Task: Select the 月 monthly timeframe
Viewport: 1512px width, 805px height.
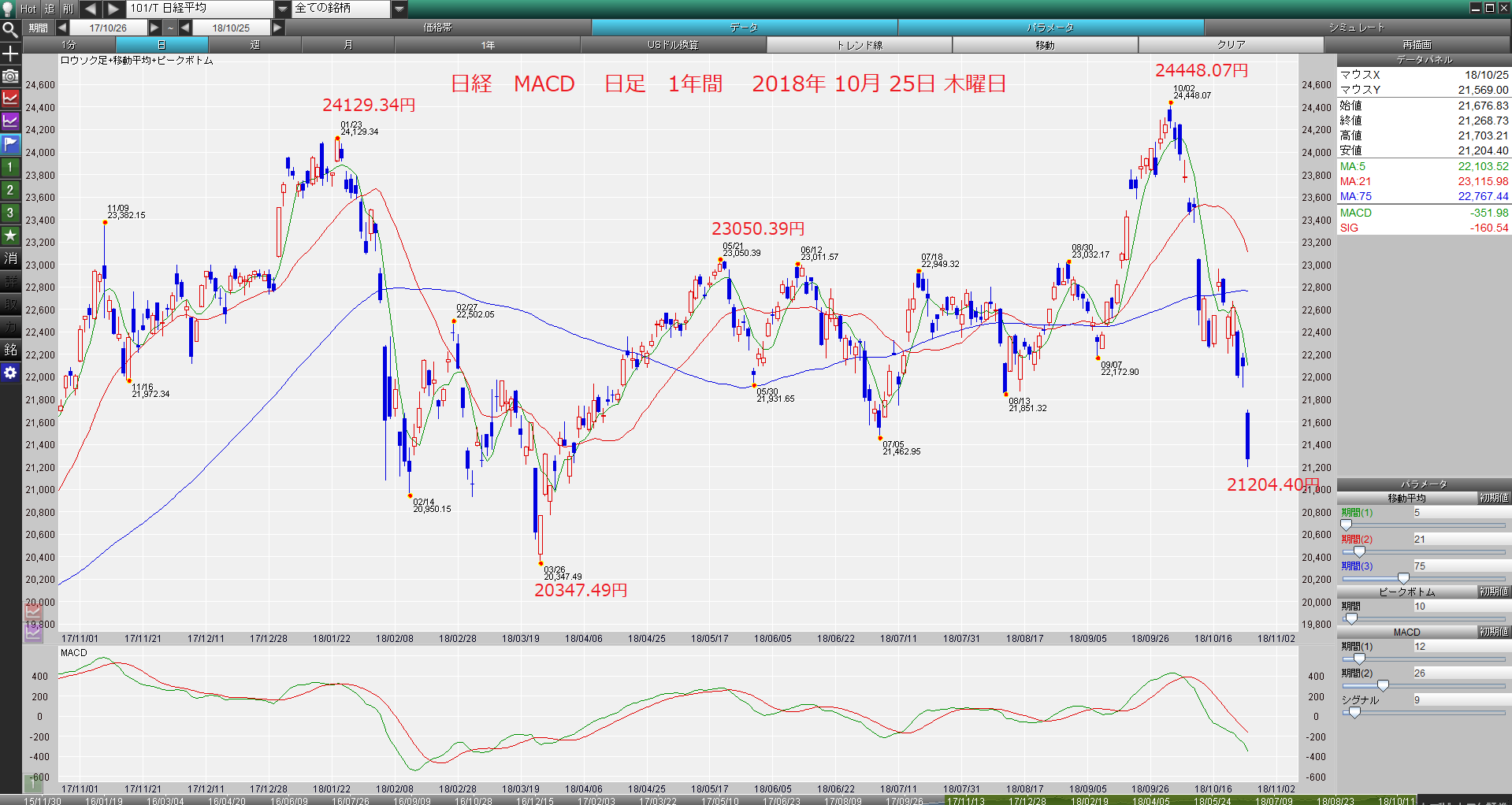Action: [x=347, y=45]
